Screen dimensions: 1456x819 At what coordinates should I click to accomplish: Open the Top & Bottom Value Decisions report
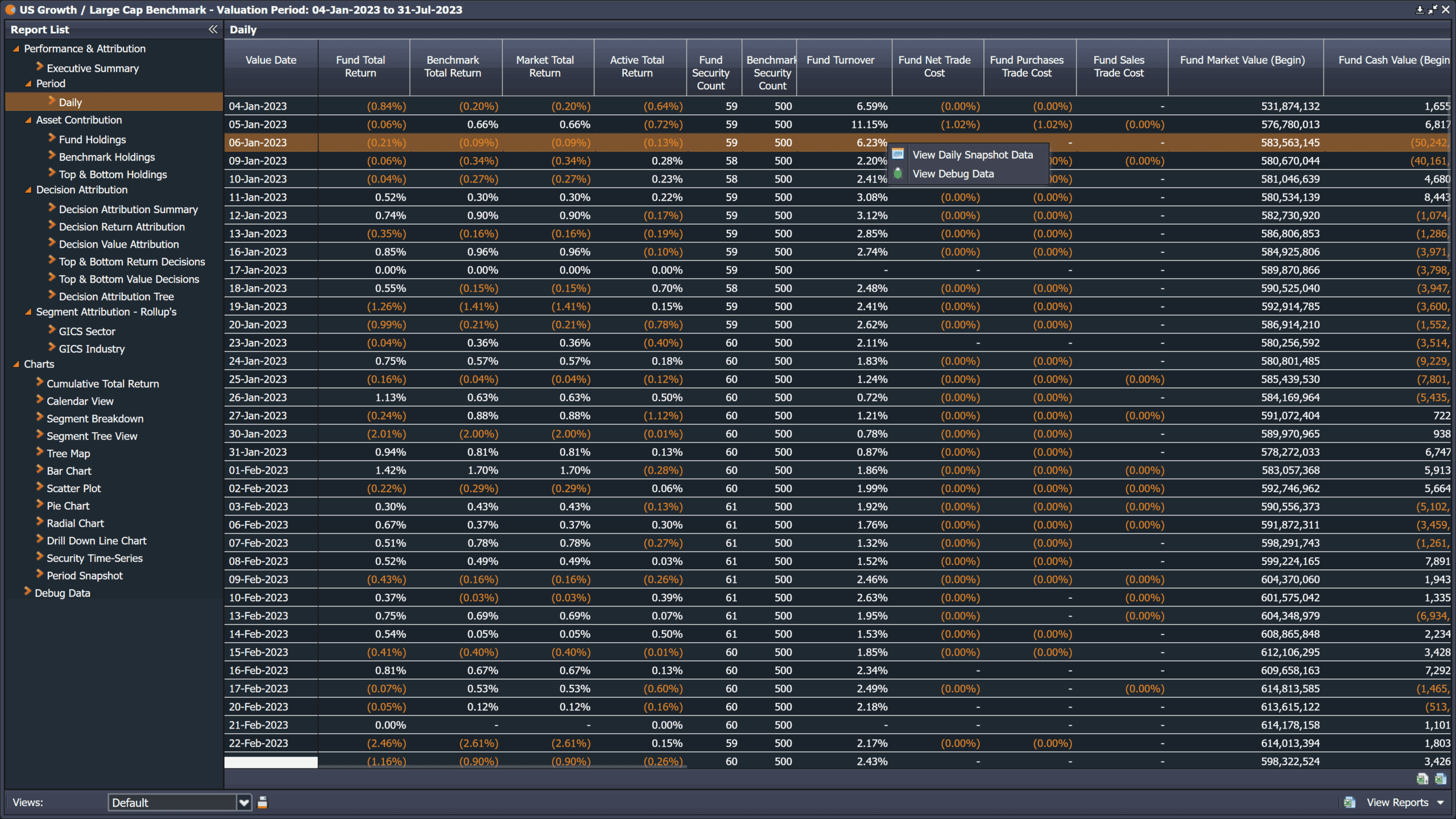[129, 279]
